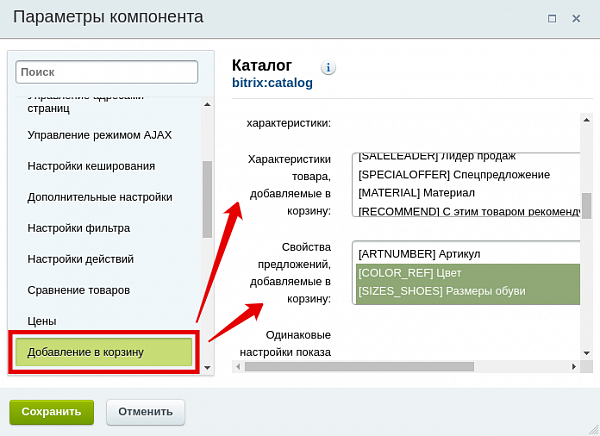Image resolution: width=600 pixels, height=436 pixels.
Task: Select [SPECIALOFFER] Спецпредложение in properties list
Action: click(x=454, y=174)
